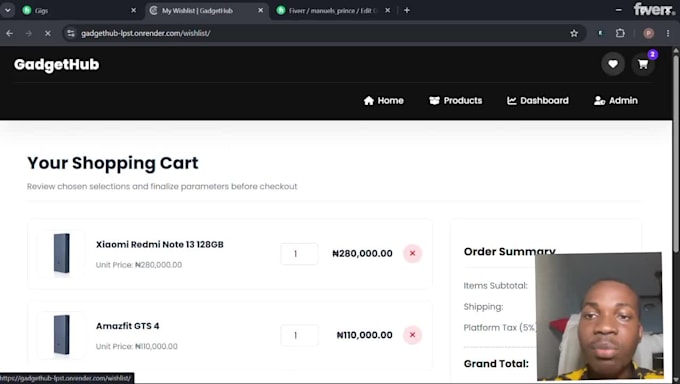Viewport: 680px width, 384px height.
Task: Click the ₦280,000.00 line total
Action: click(362, 253)
